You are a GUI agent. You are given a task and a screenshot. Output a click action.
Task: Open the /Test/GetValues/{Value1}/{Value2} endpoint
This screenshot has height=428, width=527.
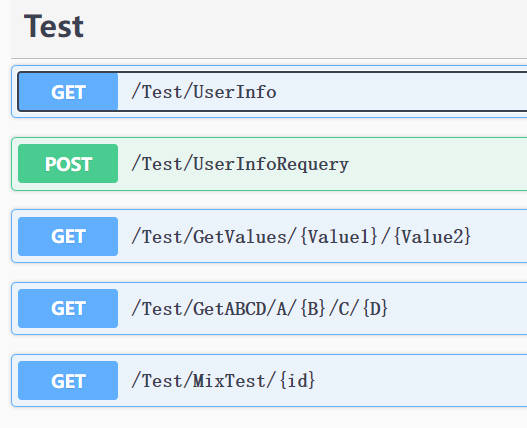[x=301, y=236]
